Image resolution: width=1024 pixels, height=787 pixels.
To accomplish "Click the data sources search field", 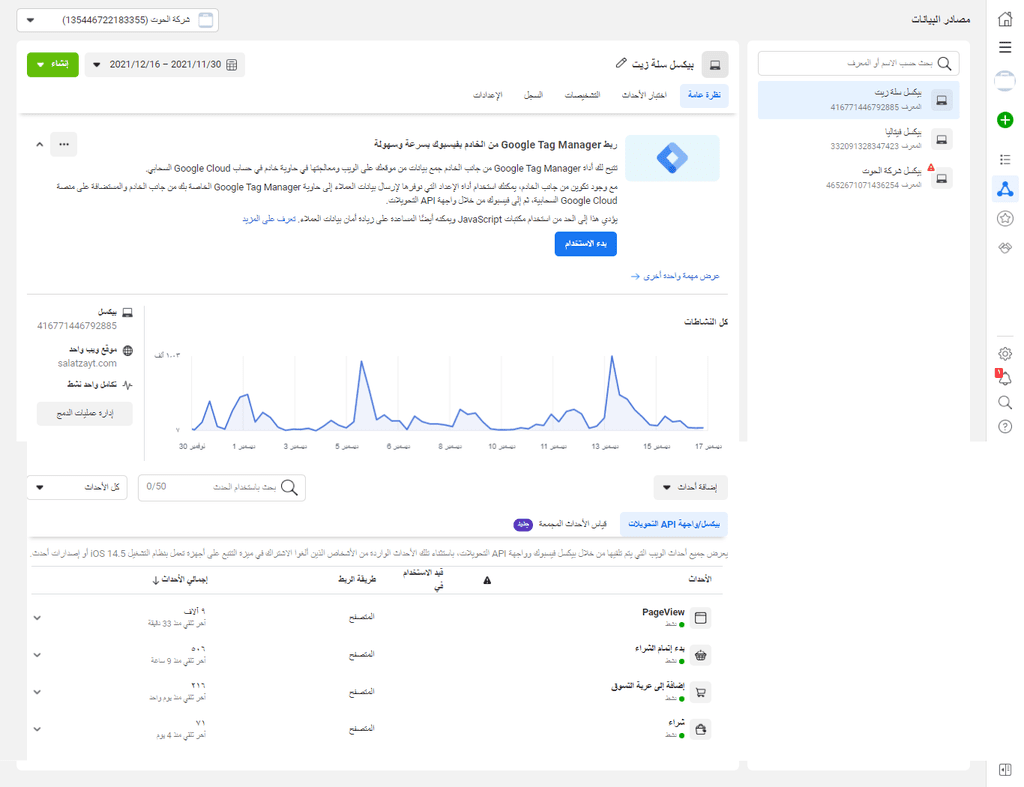I will coord(858,63).
